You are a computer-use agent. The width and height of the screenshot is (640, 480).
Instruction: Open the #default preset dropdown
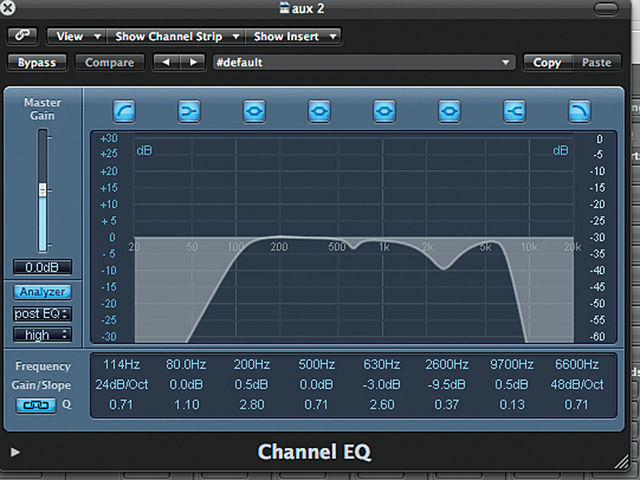(x=364, y=62)
